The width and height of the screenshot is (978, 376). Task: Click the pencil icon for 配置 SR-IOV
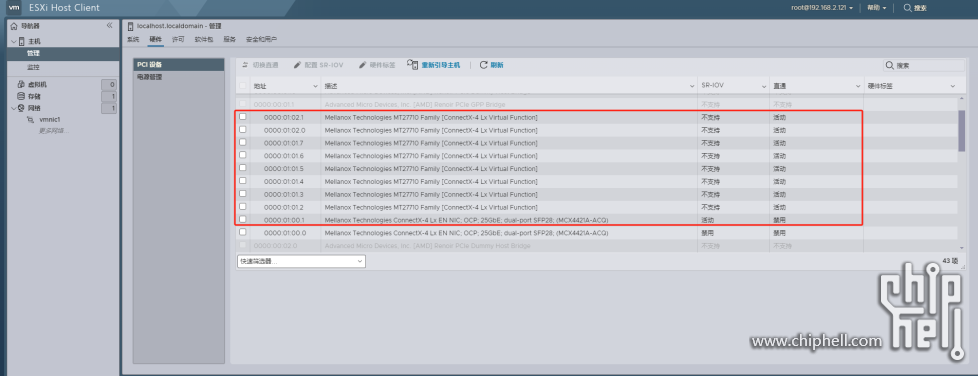tap(297, 65)
